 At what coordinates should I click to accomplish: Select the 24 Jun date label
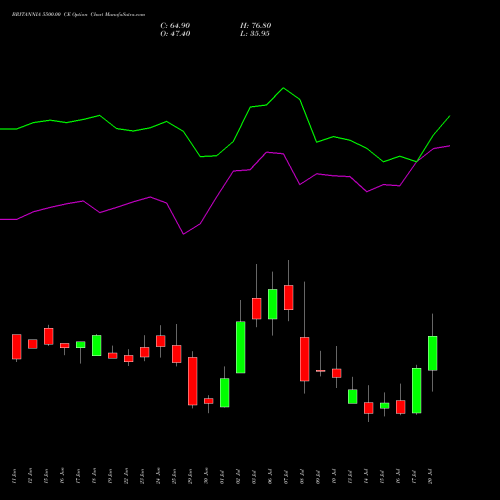pos(158,476)
